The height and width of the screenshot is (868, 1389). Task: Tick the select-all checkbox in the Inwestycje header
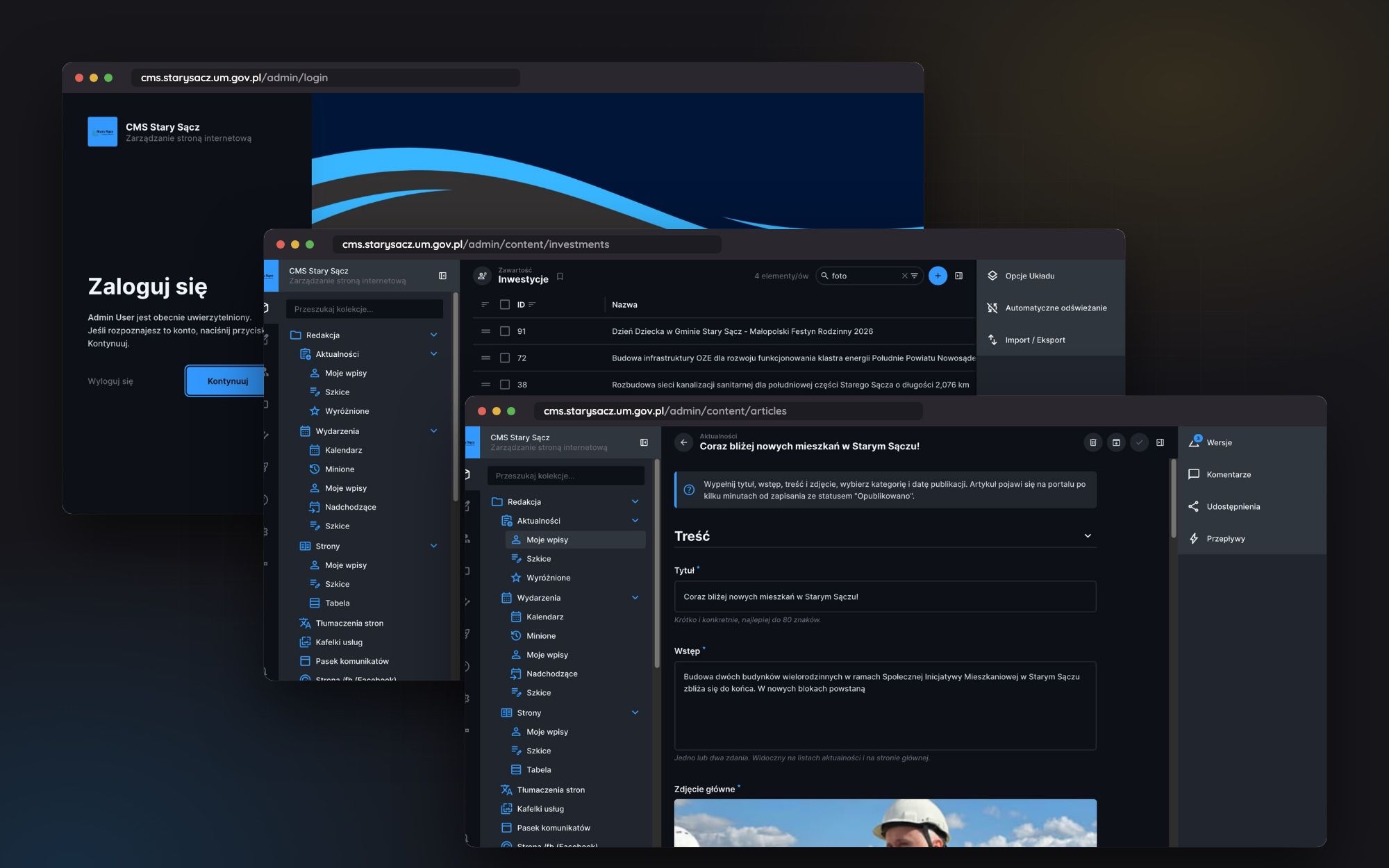coord(505,305)
